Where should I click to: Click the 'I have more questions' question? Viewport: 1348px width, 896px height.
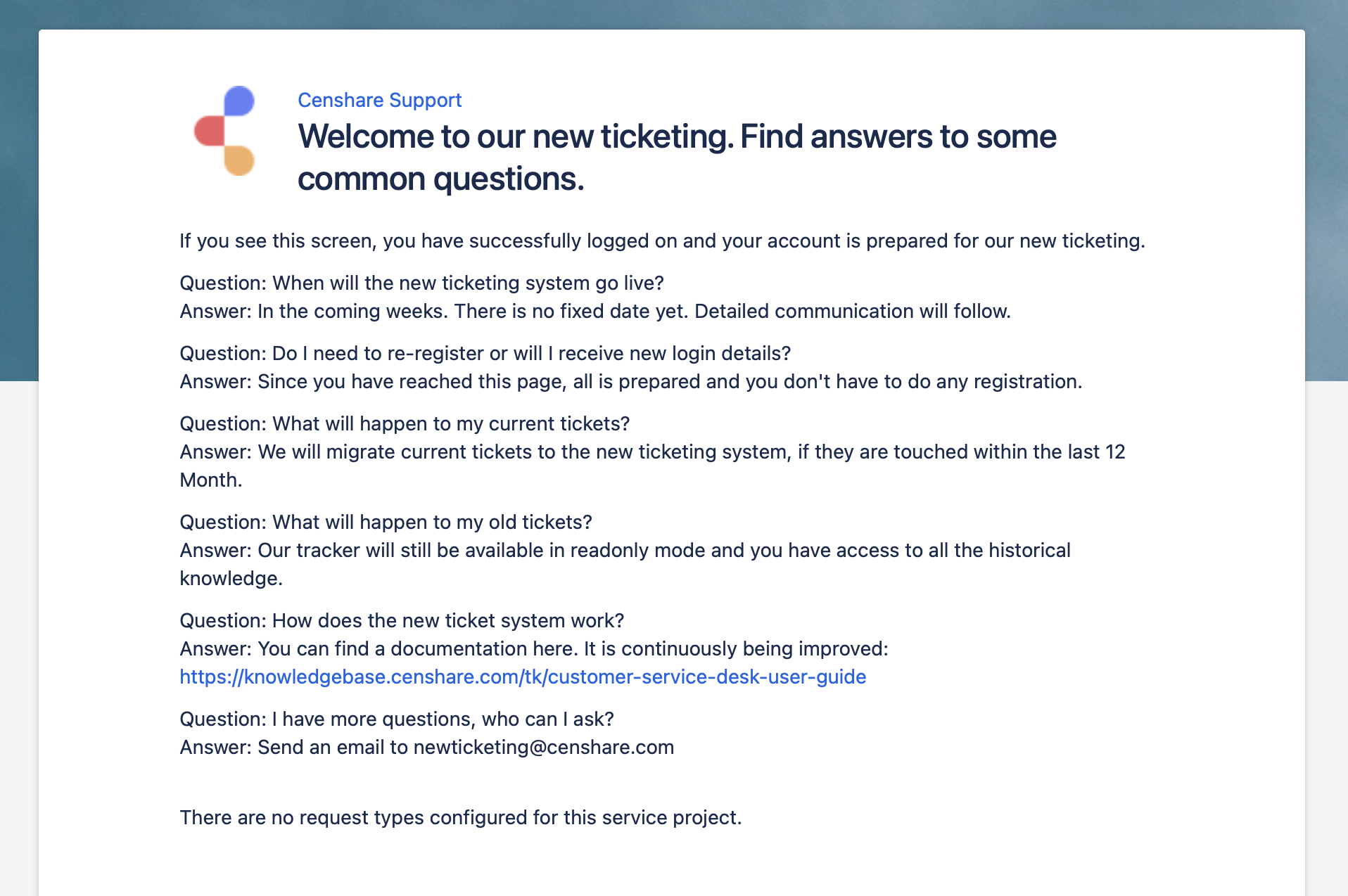tap(397, 719)
